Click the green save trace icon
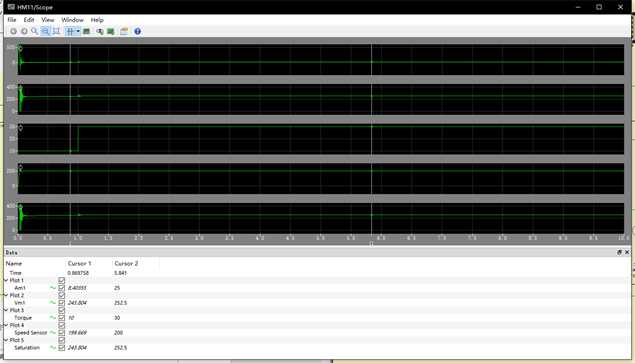The width and height of the screenshot is (635, 363). click(x=111, y=31)
